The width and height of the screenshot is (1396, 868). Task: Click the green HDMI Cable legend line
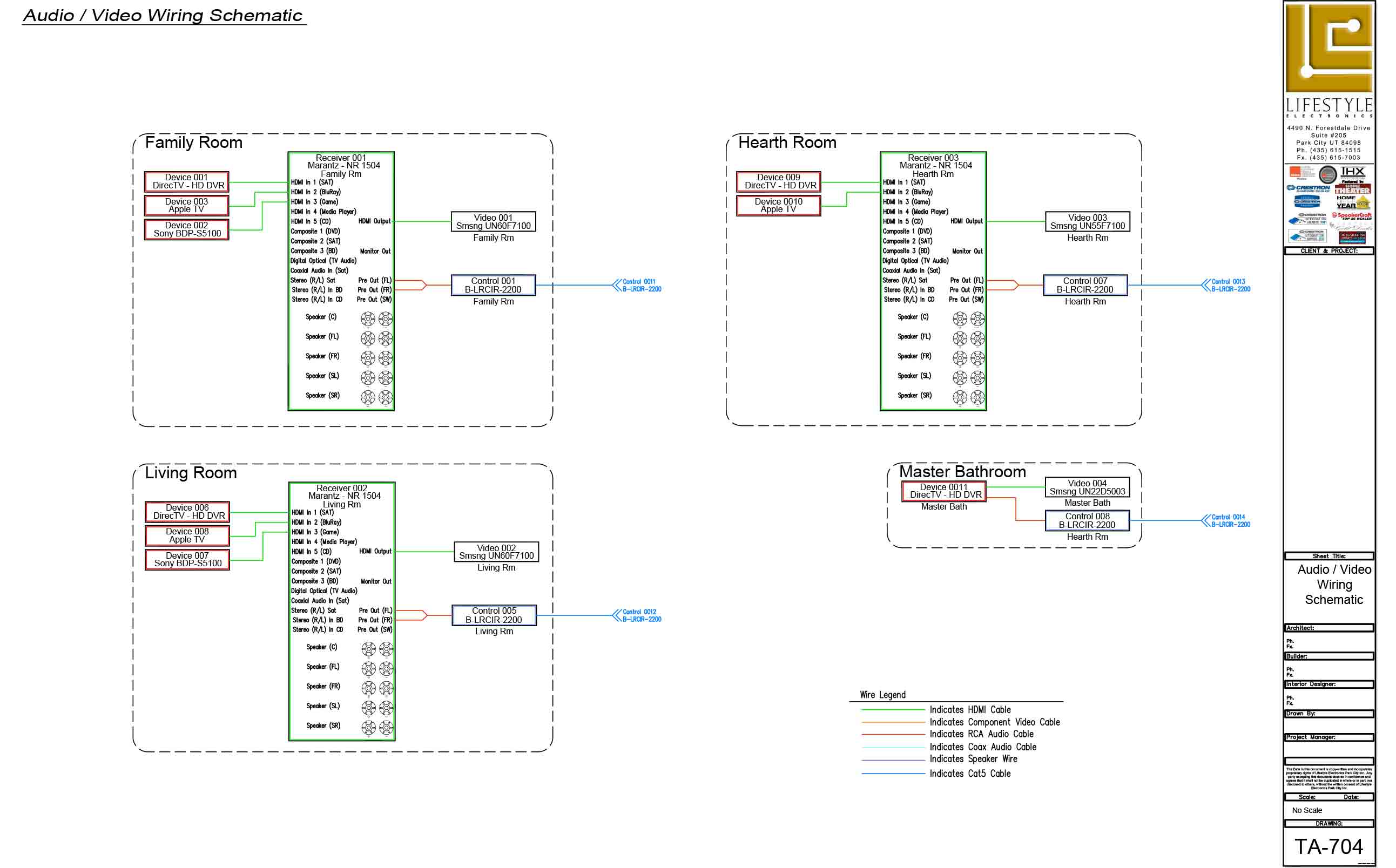[x=893, y=710]
